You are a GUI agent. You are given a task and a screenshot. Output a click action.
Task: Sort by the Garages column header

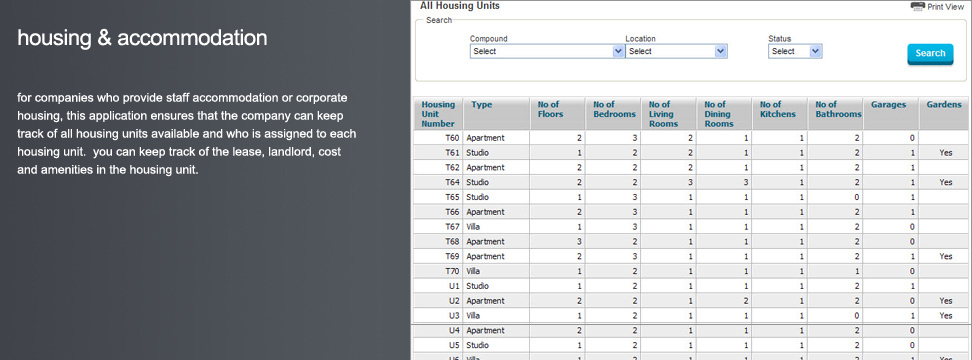(x=888, y=105)
